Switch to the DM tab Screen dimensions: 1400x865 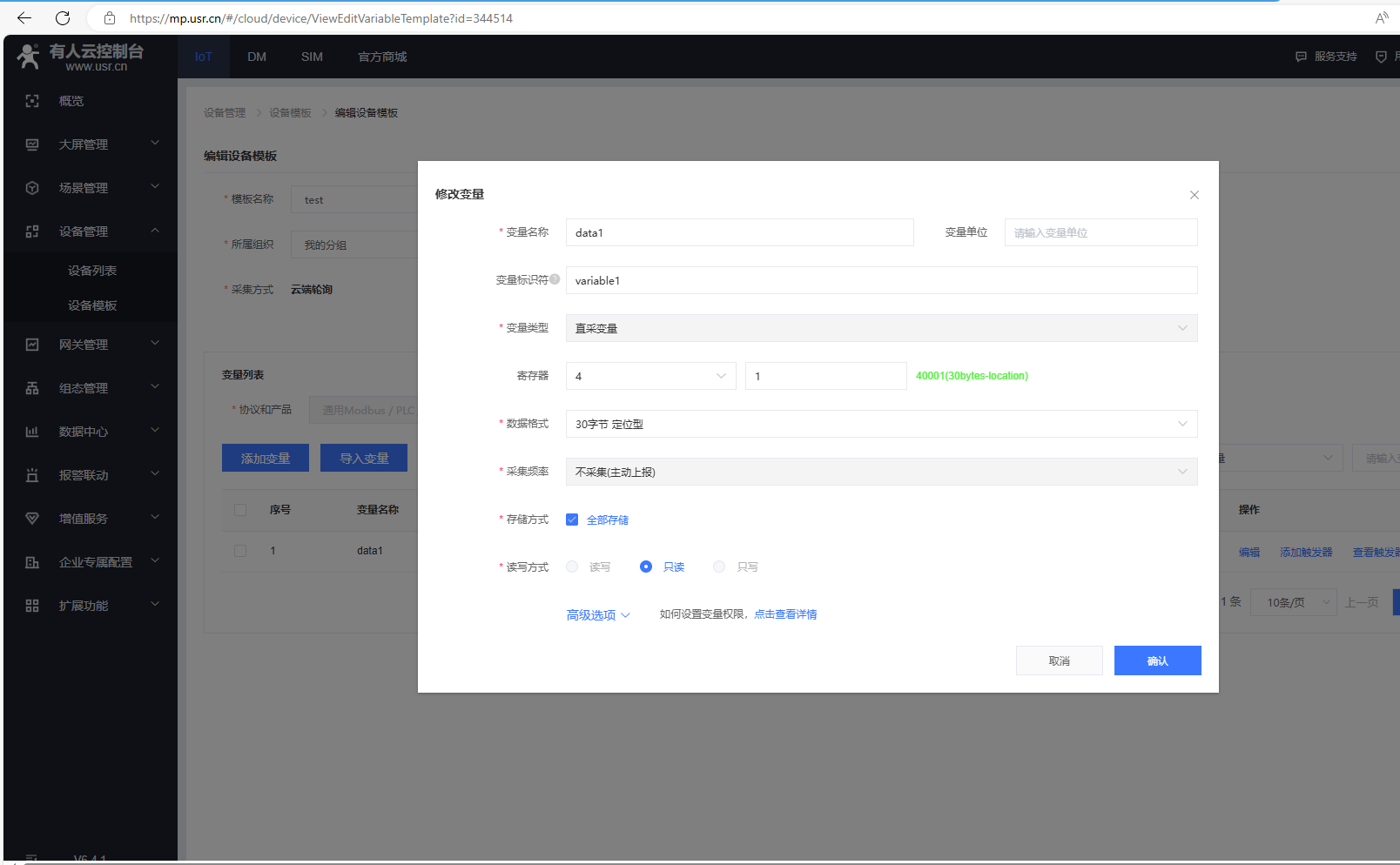[257, 57]
